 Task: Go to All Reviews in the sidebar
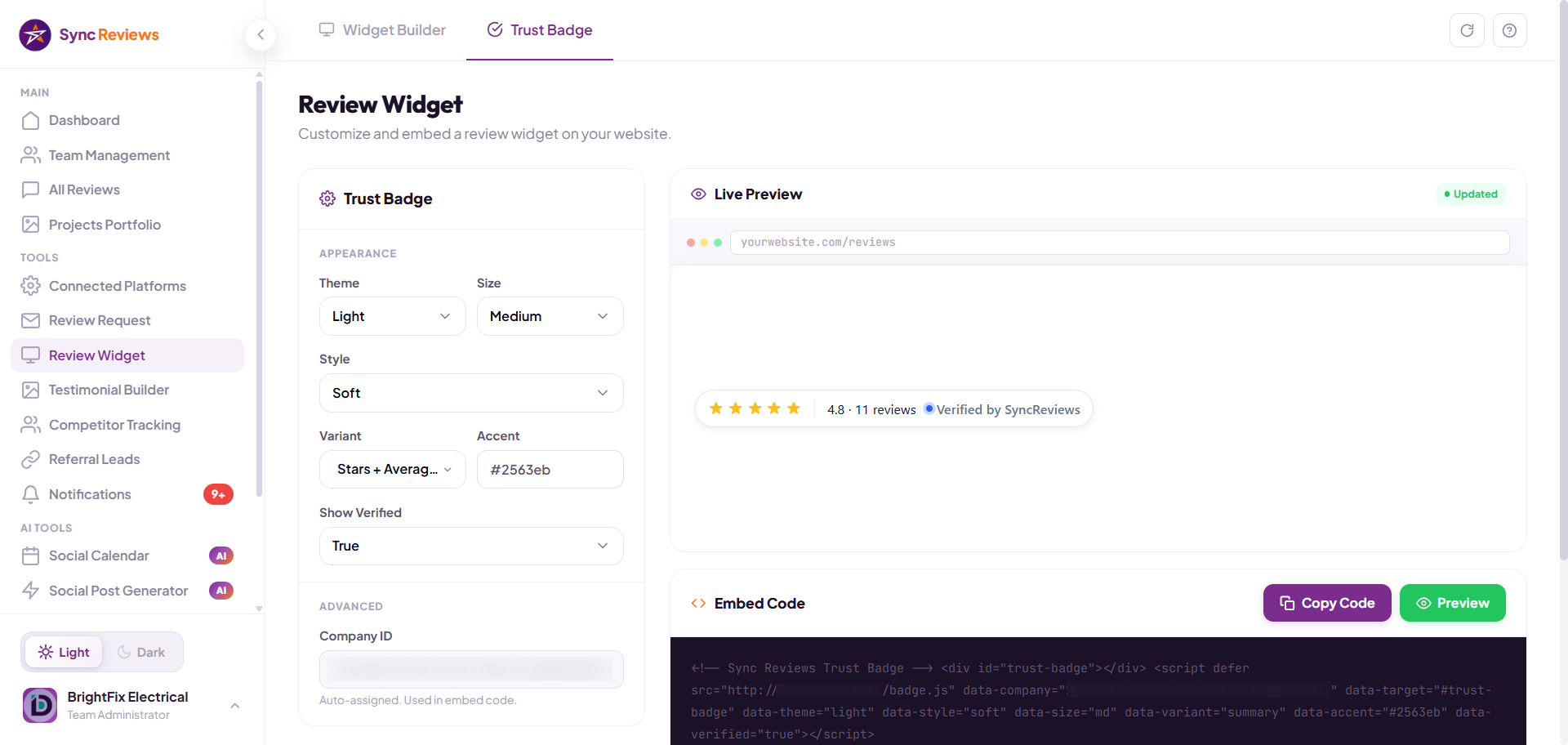pos(127,190)
